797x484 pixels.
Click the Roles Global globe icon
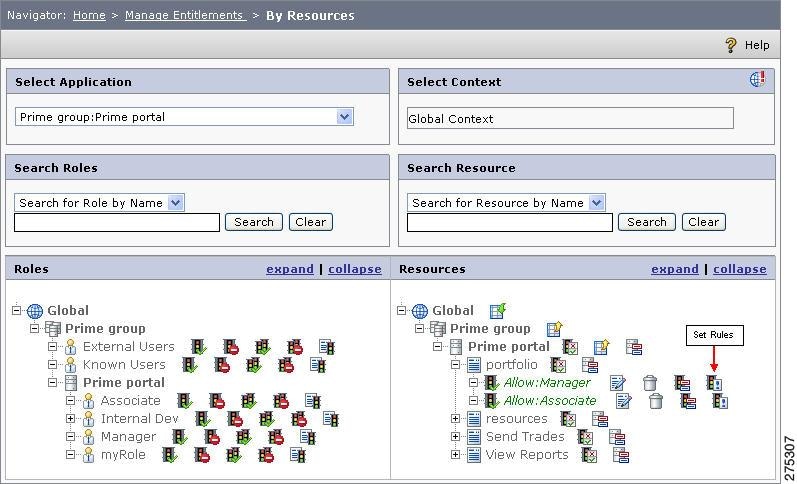[x=35, y=311]
